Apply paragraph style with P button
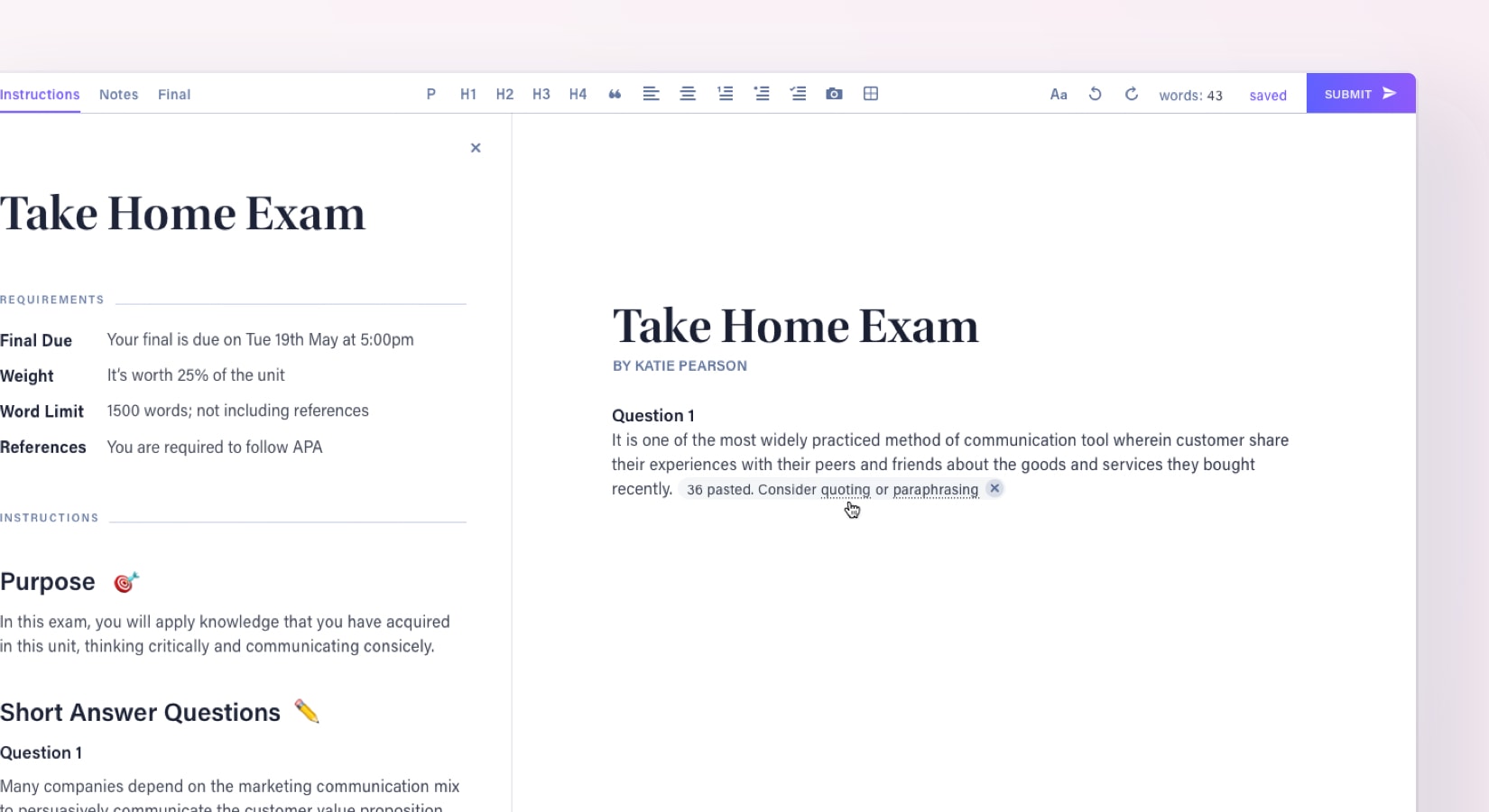The image size is (1489, 812). point(431,94)
